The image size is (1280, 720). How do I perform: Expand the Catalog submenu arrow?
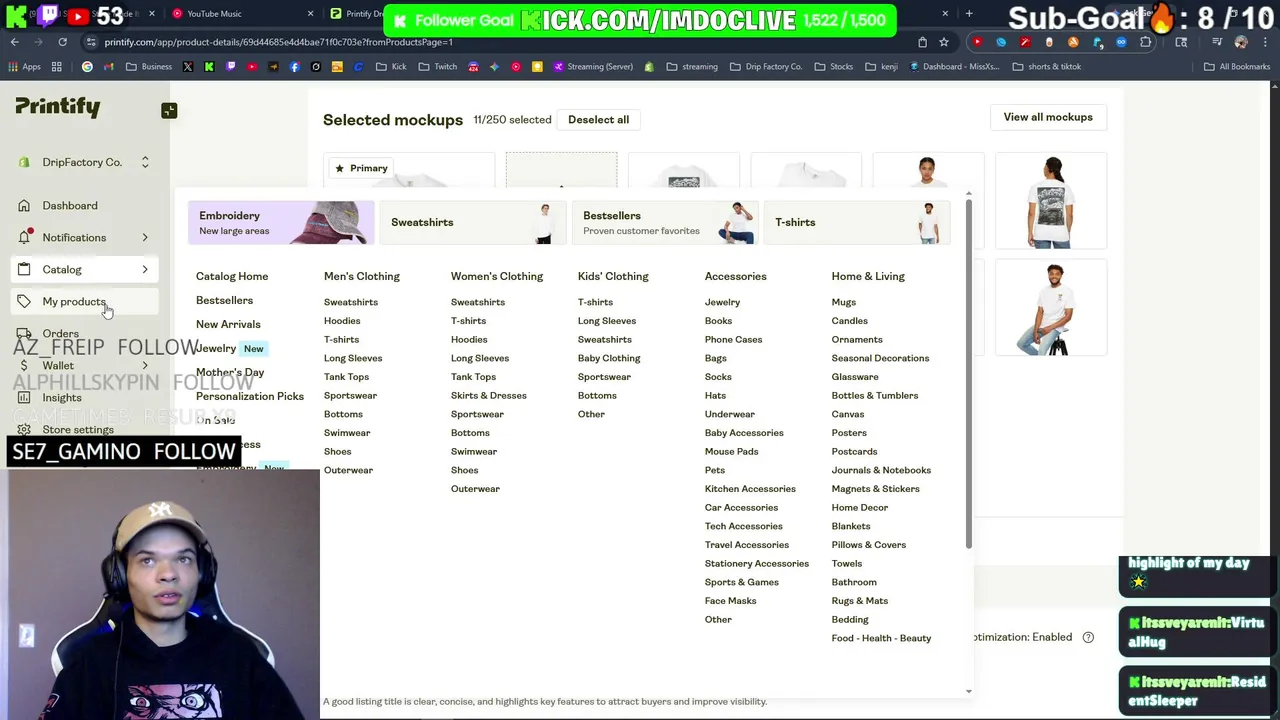click(x=145, y=270)
